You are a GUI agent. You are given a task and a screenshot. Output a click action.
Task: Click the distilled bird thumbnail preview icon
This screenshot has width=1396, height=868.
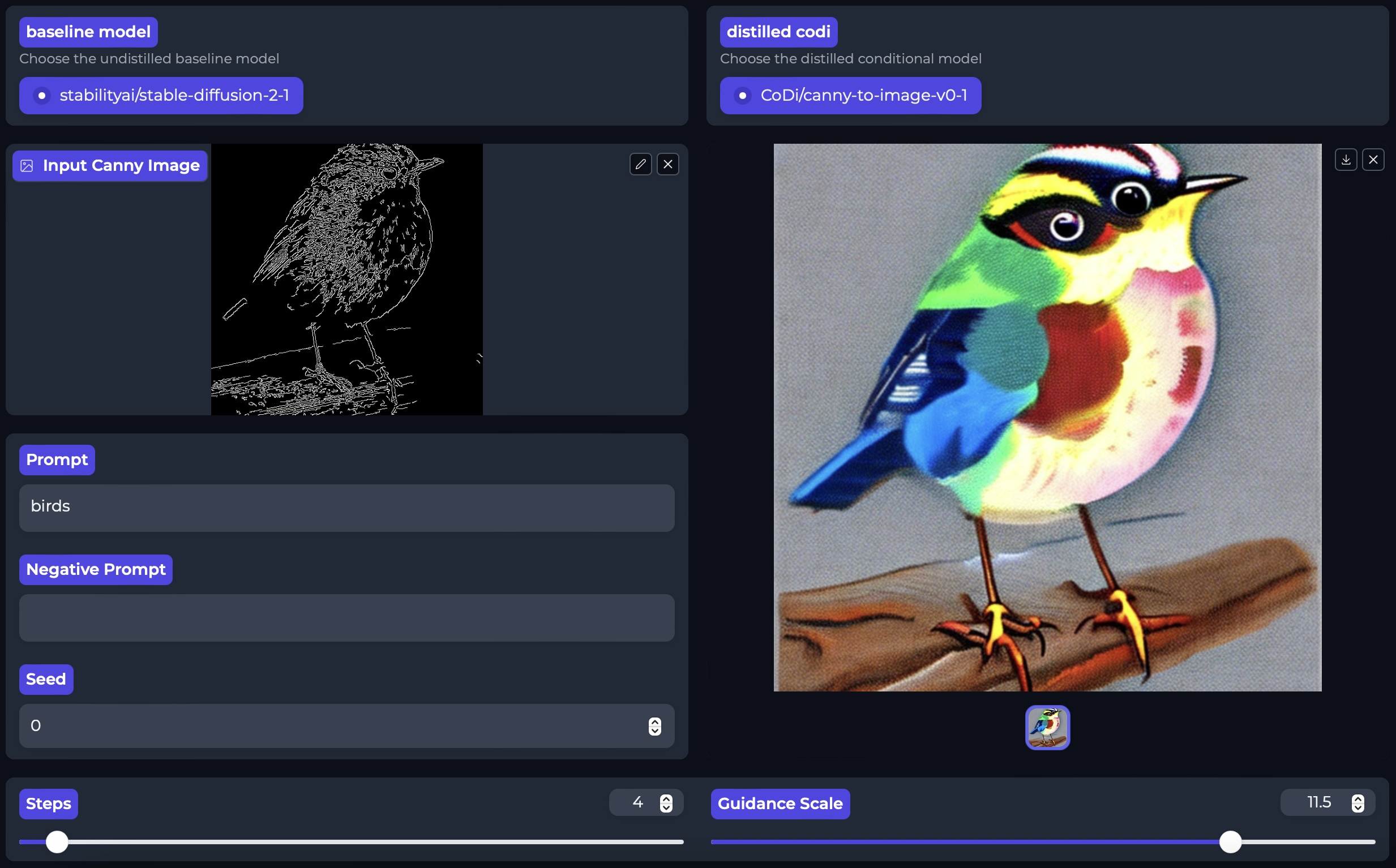(1047, 728)
